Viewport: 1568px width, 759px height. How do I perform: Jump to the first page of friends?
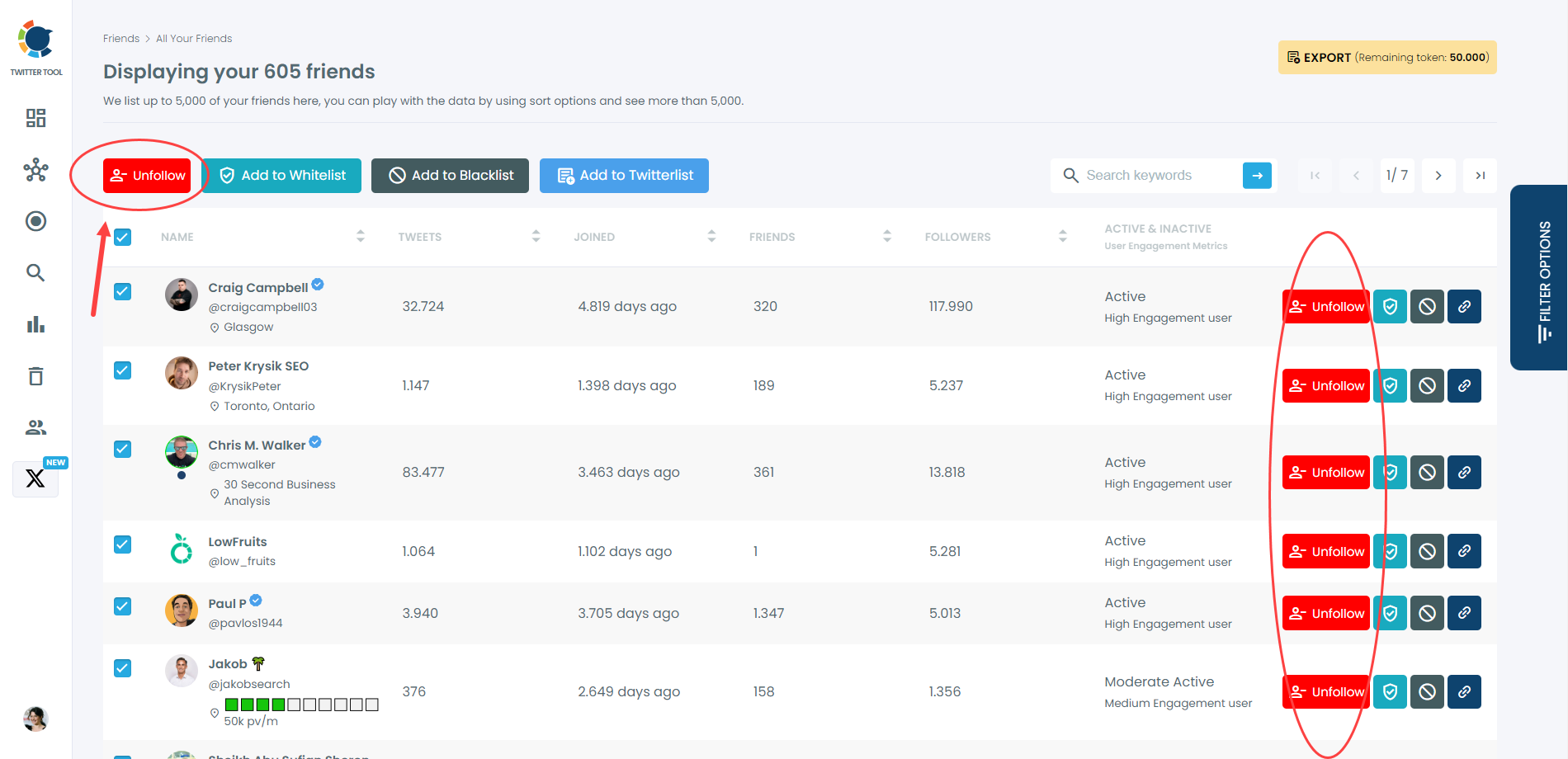coord(1315,176)
